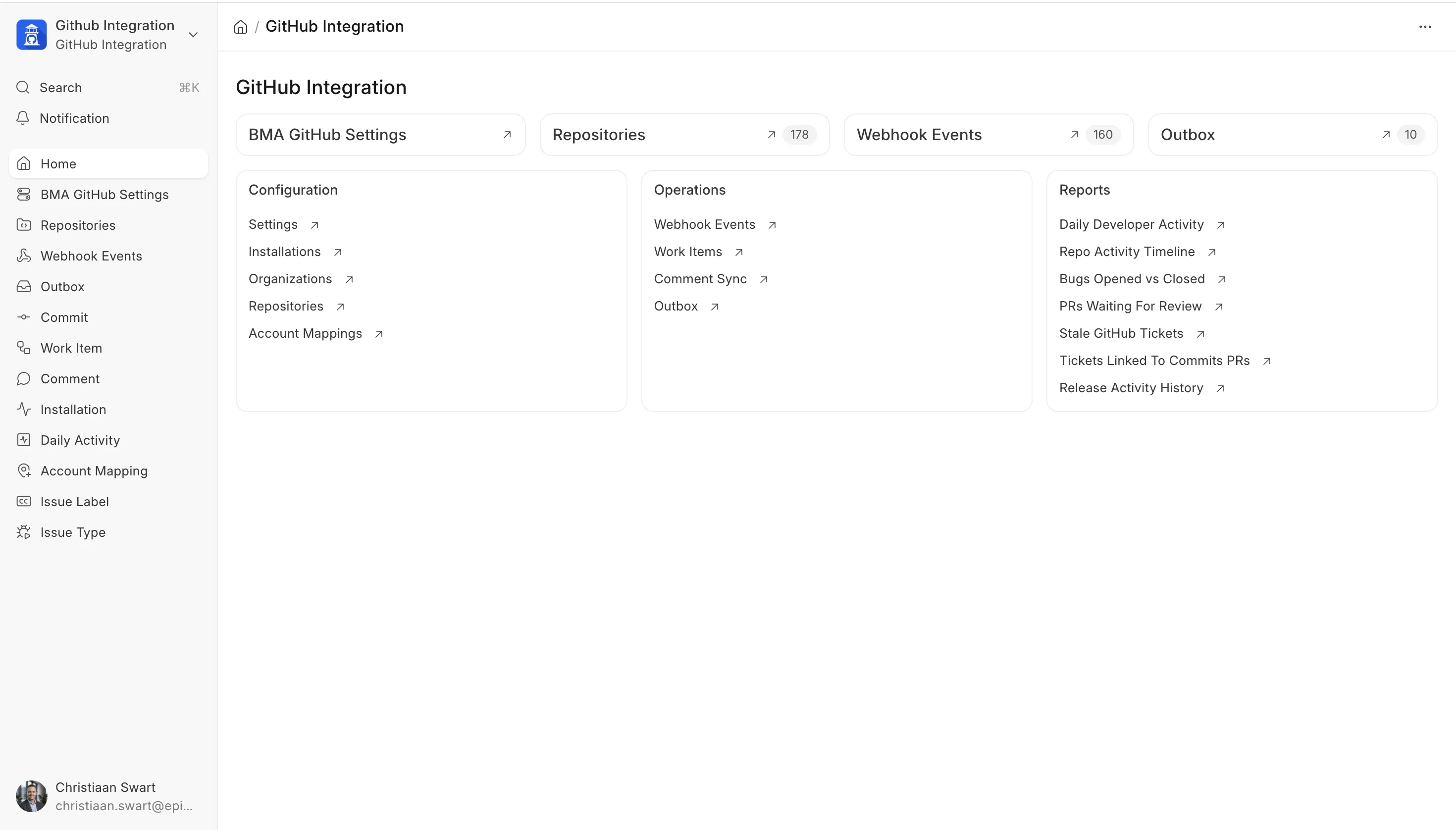Screen dimensions: 1456x830
Task: Click the Account Mapping sidebar icon
Action: (x=23, y=471)
